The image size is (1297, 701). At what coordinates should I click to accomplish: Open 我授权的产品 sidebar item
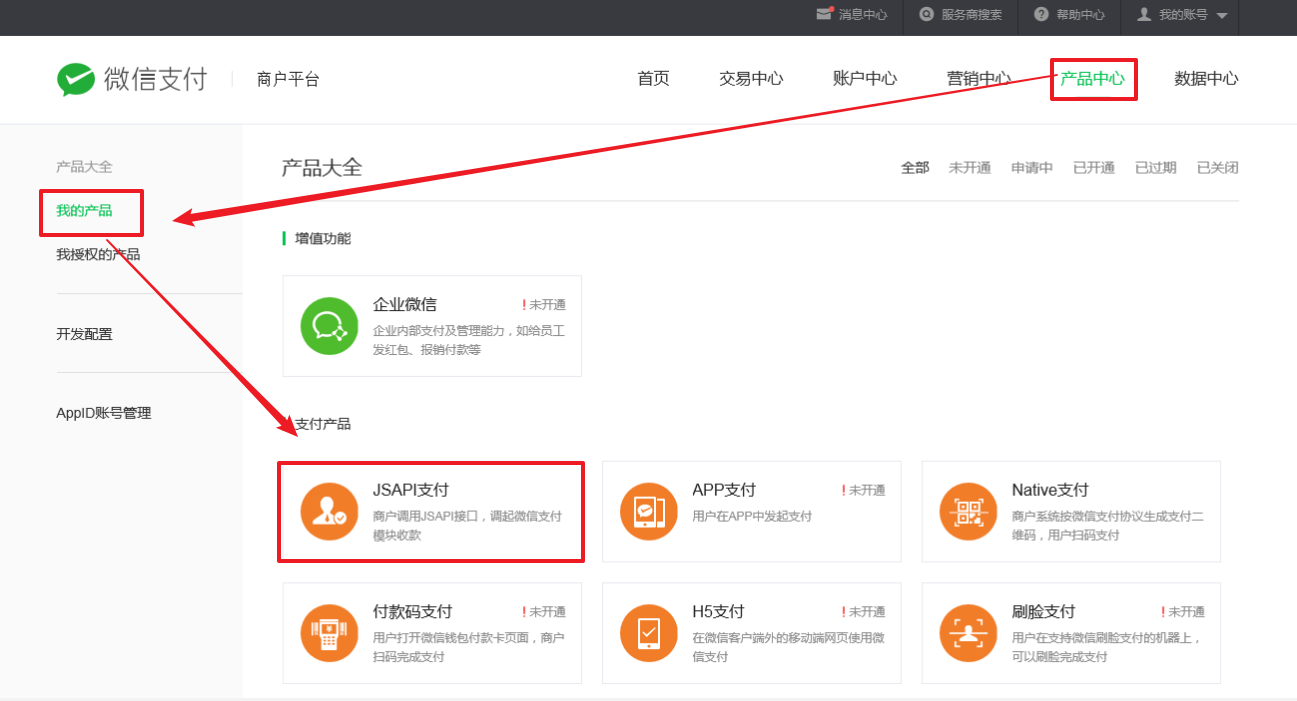click(98, 255)
